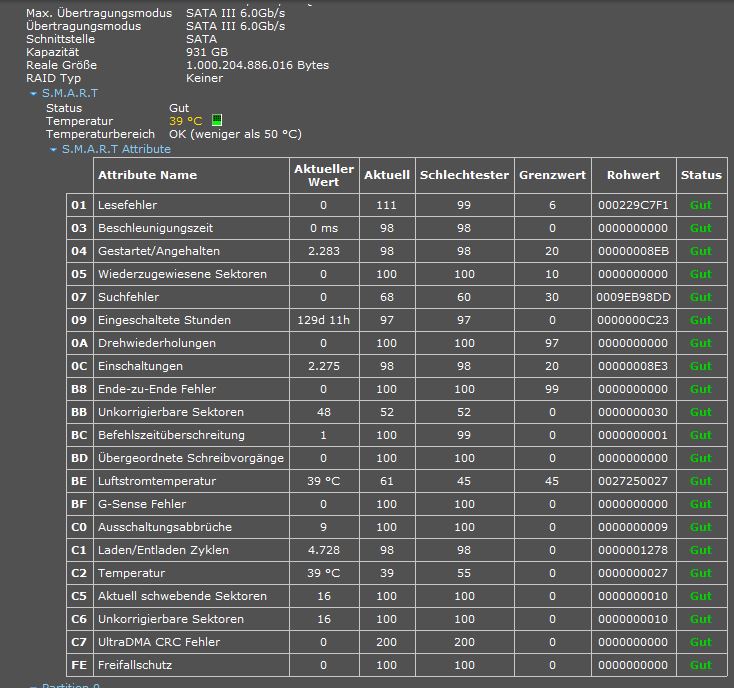Click the Freifallschutz Gut status cell

[x=702, y=665]
